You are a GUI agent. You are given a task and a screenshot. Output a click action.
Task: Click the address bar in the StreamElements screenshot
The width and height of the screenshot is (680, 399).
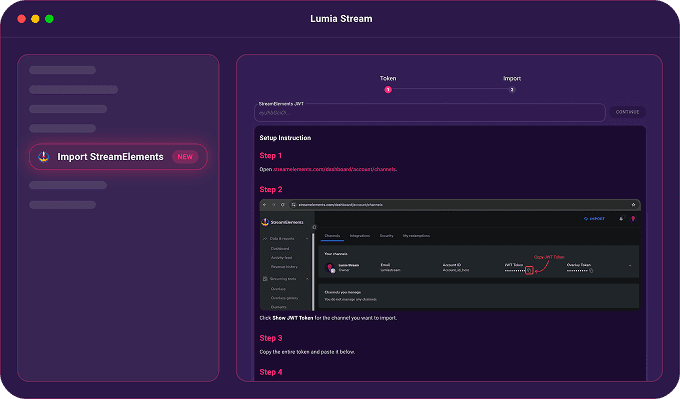[464, 205]
